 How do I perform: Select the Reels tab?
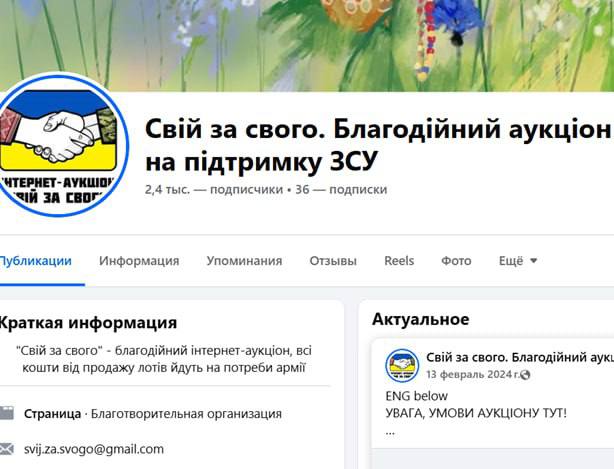click(x=399, y=261)
